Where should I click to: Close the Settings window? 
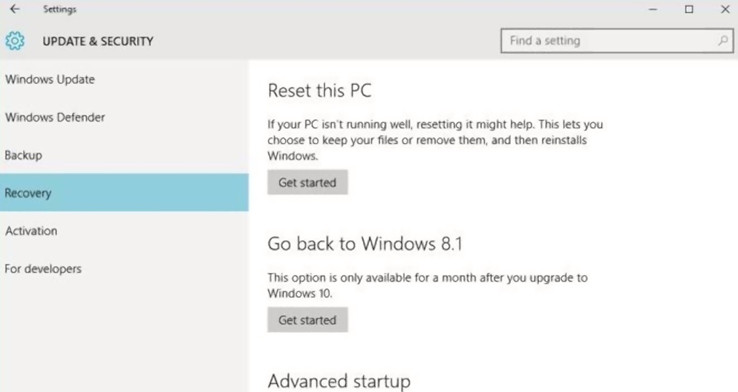point(725,9)
